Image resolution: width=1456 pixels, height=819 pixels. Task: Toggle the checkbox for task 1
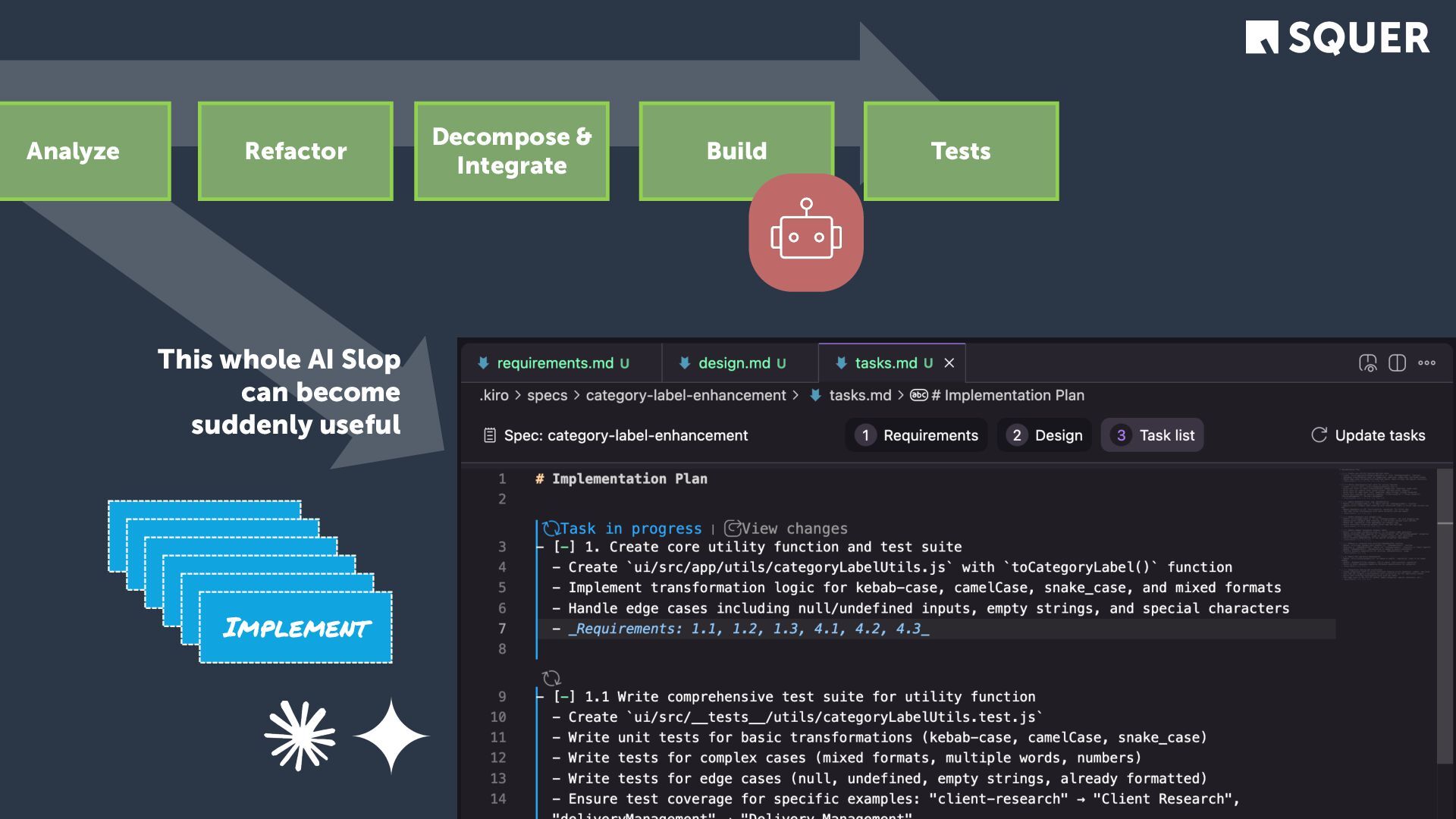pos(564,547)
